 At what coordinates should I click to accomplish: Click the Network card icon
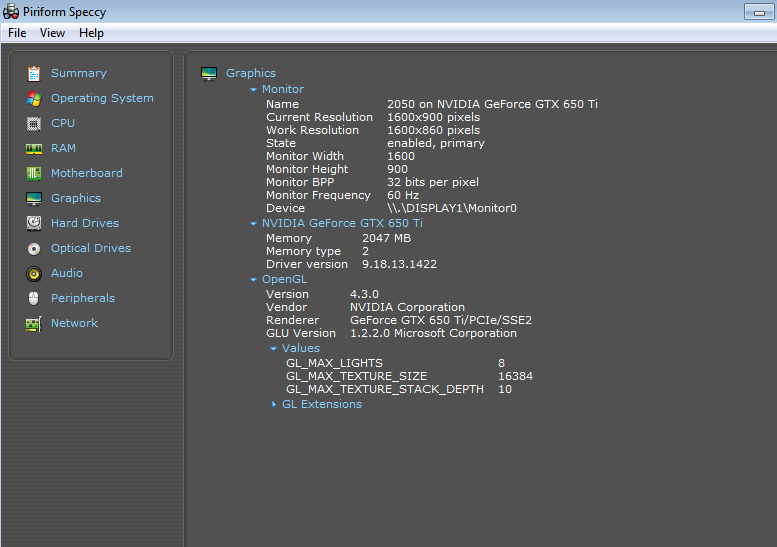34,324
